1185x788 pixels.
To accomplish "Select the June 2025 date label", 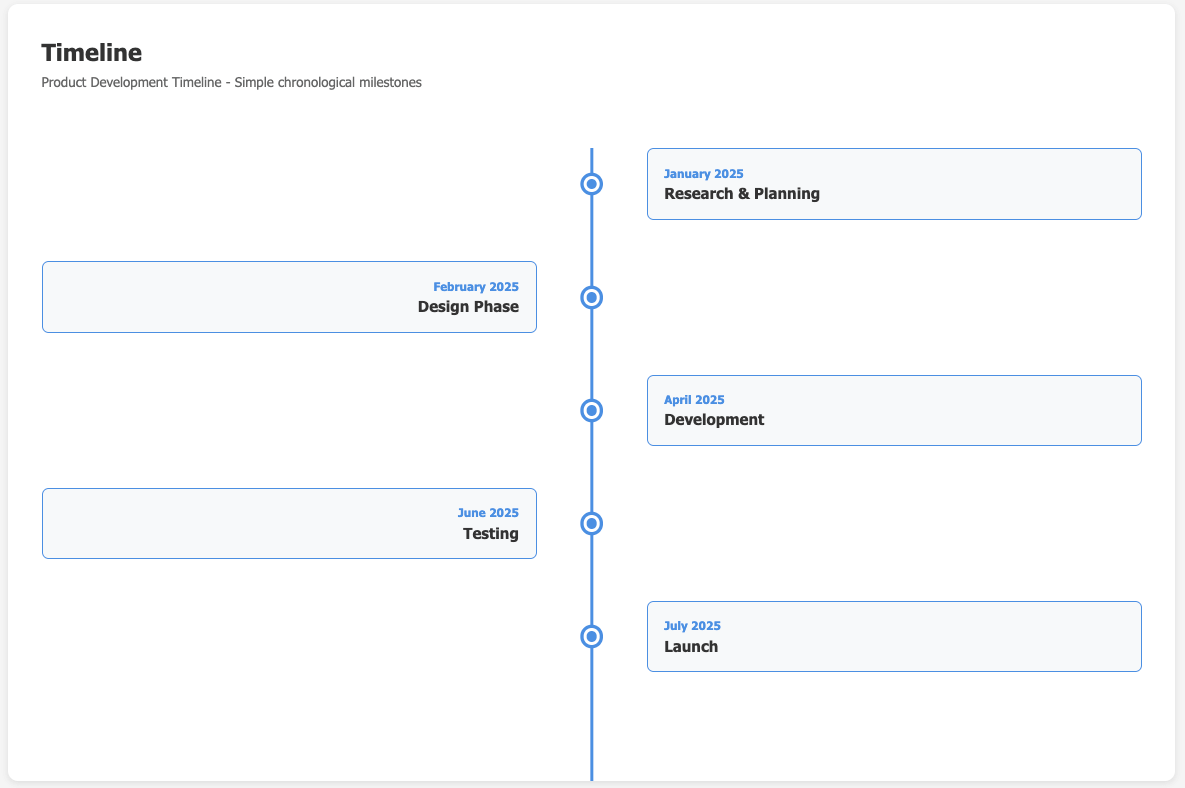I will point(488,512).
